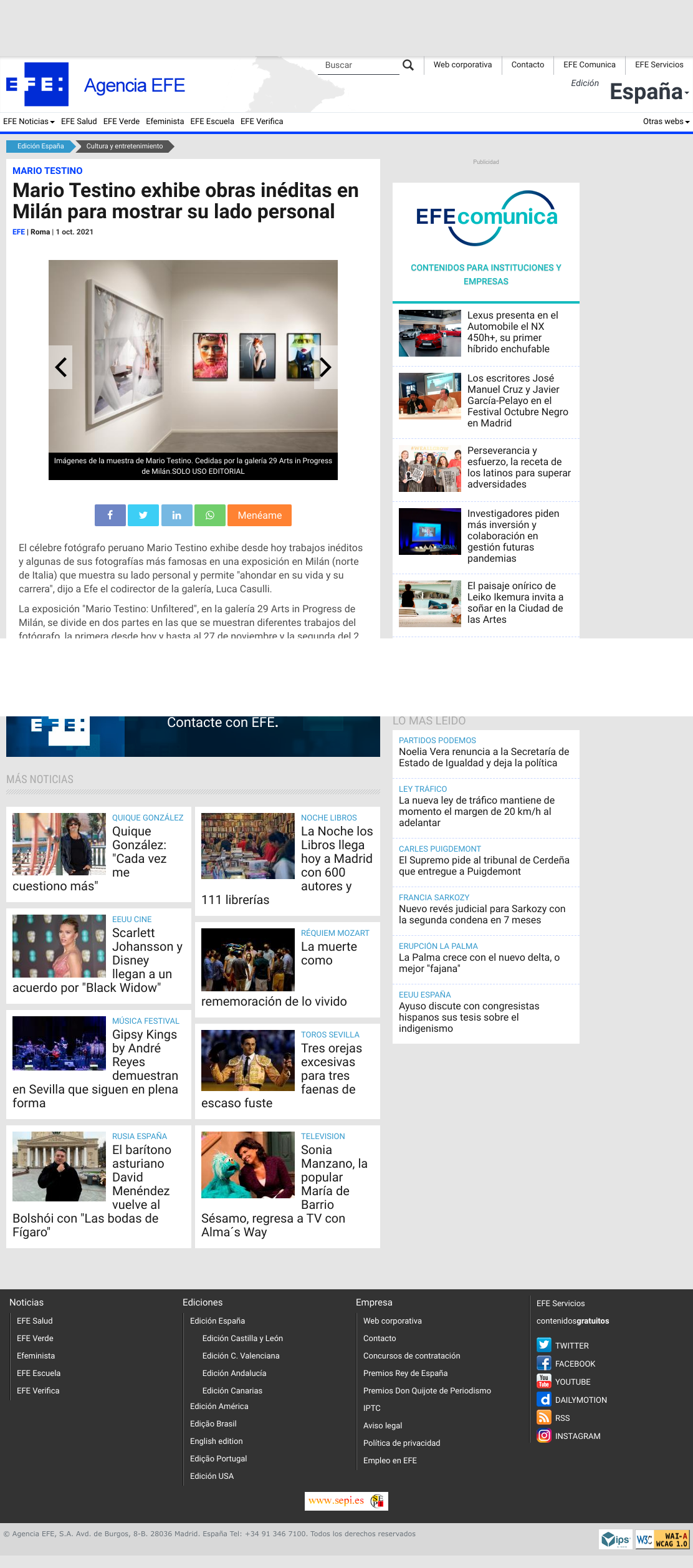Open RSS feed icon in footer
Image resolution: width=693 pixels, height=1568 pixels.
544,1417
